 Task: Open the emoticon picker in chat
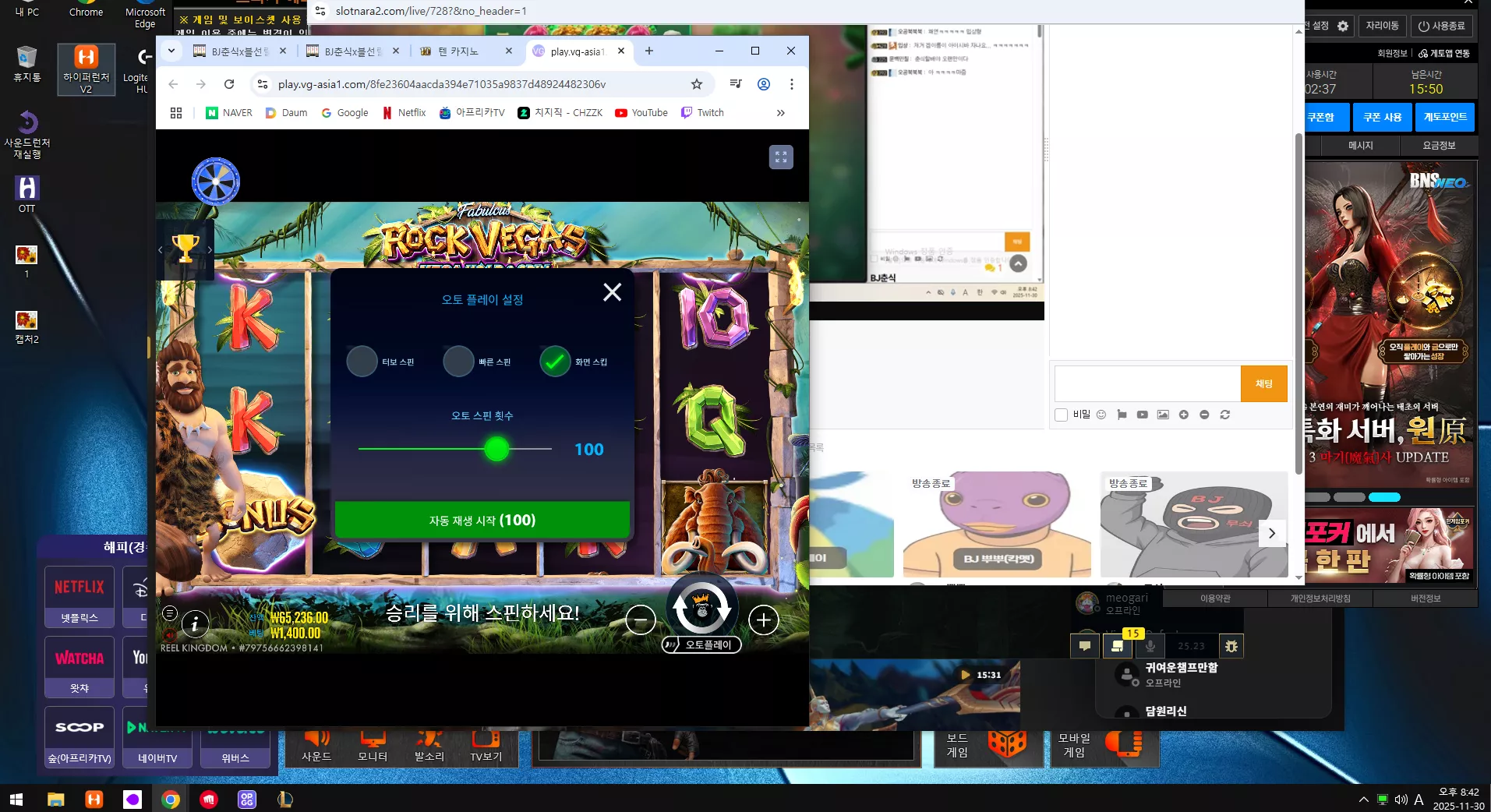(x=1101, y=415)
